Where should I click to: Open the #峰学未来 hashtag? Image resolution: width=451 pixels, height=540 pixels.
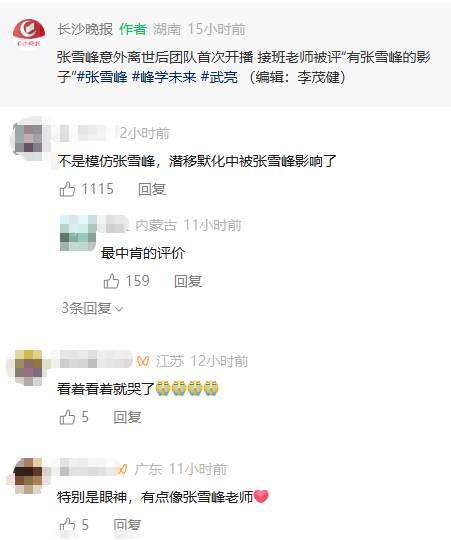(x=164, y=77)
